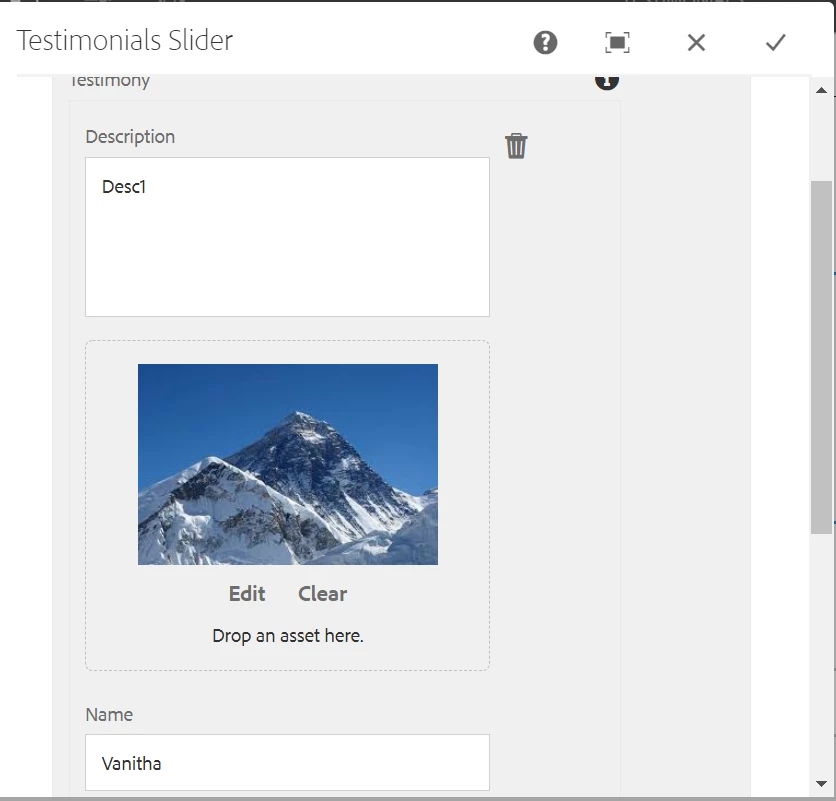This screenshot has height=801, width=836.
Task: Cancel the Testimonials Slider dialog with X
Action: pos(696,42)
